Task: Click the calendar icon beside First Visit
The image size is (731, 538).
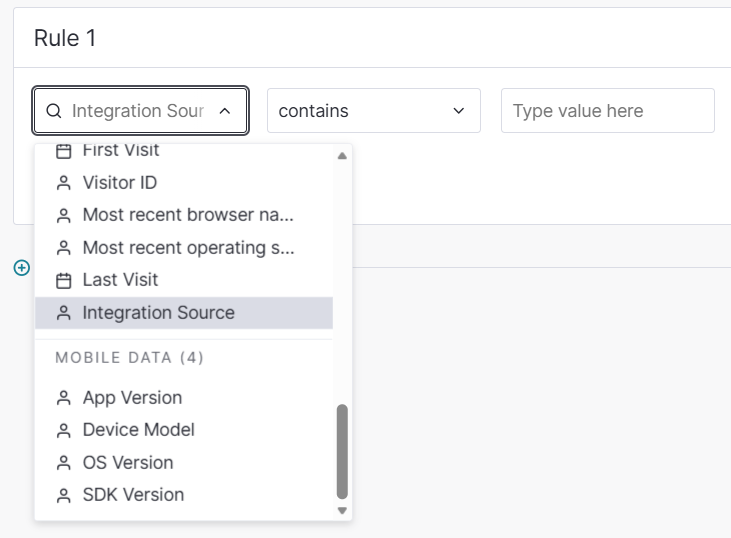Action: 63,151
